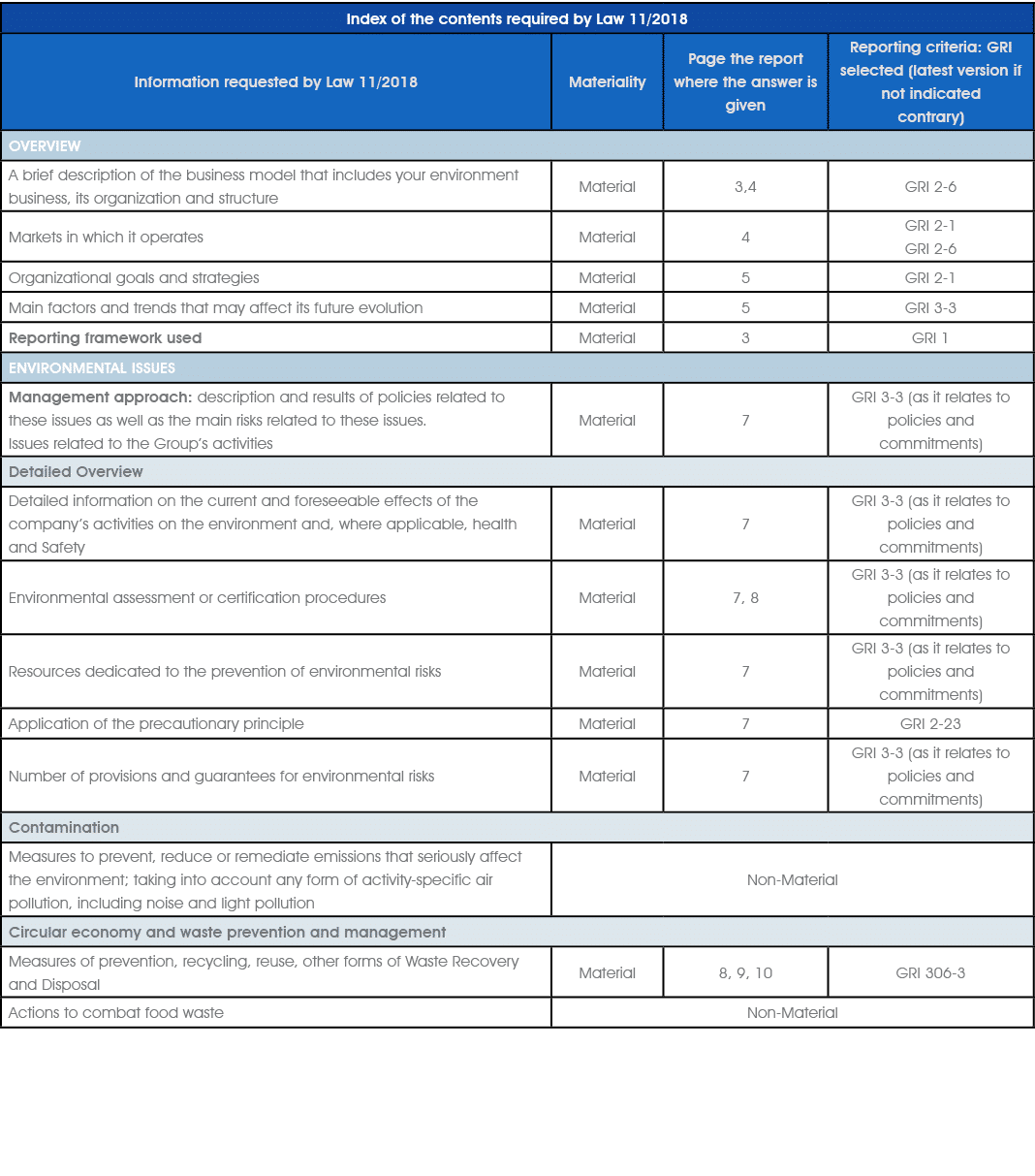Select the Index of contents title bar

[x=517, y=17]
